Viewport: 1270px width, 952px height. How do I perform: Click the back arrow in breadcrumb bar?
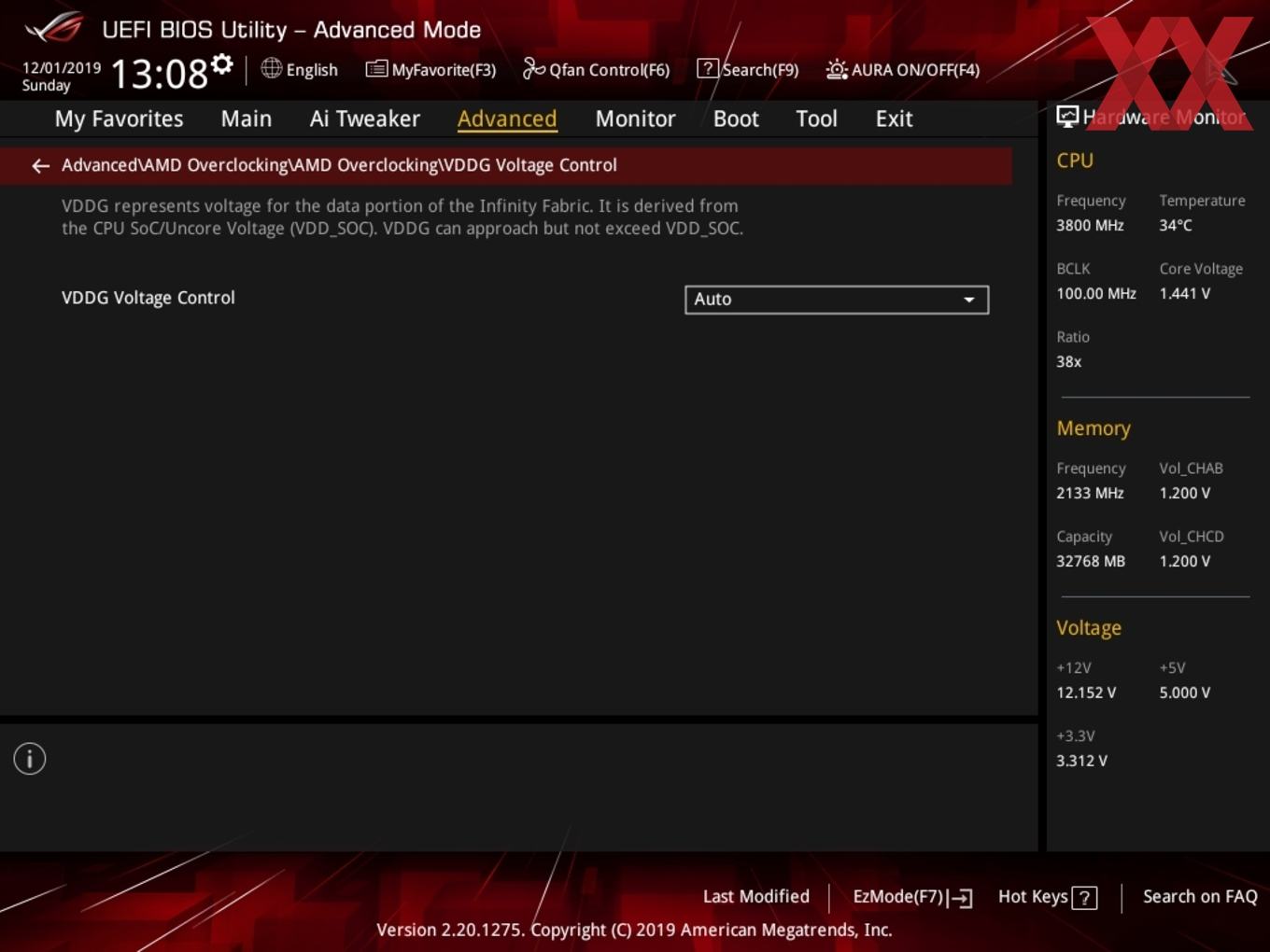pyautogui.click(x=40, y=166)
